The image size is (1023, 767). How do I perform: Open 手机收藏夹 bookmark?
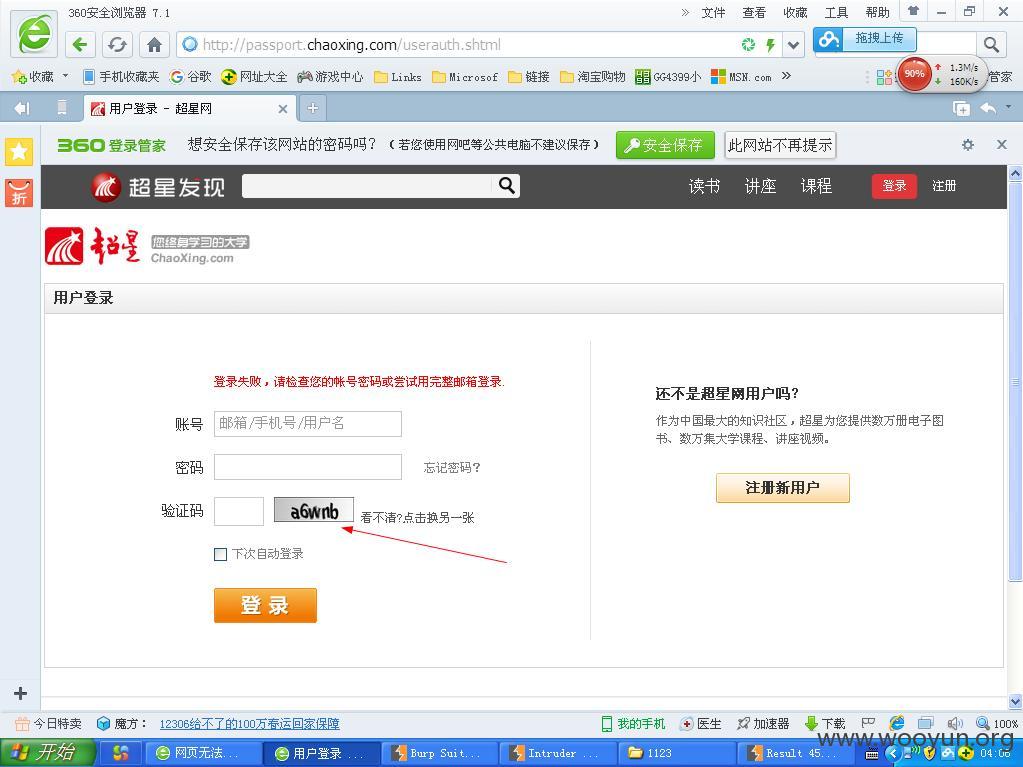coord(121,76)
